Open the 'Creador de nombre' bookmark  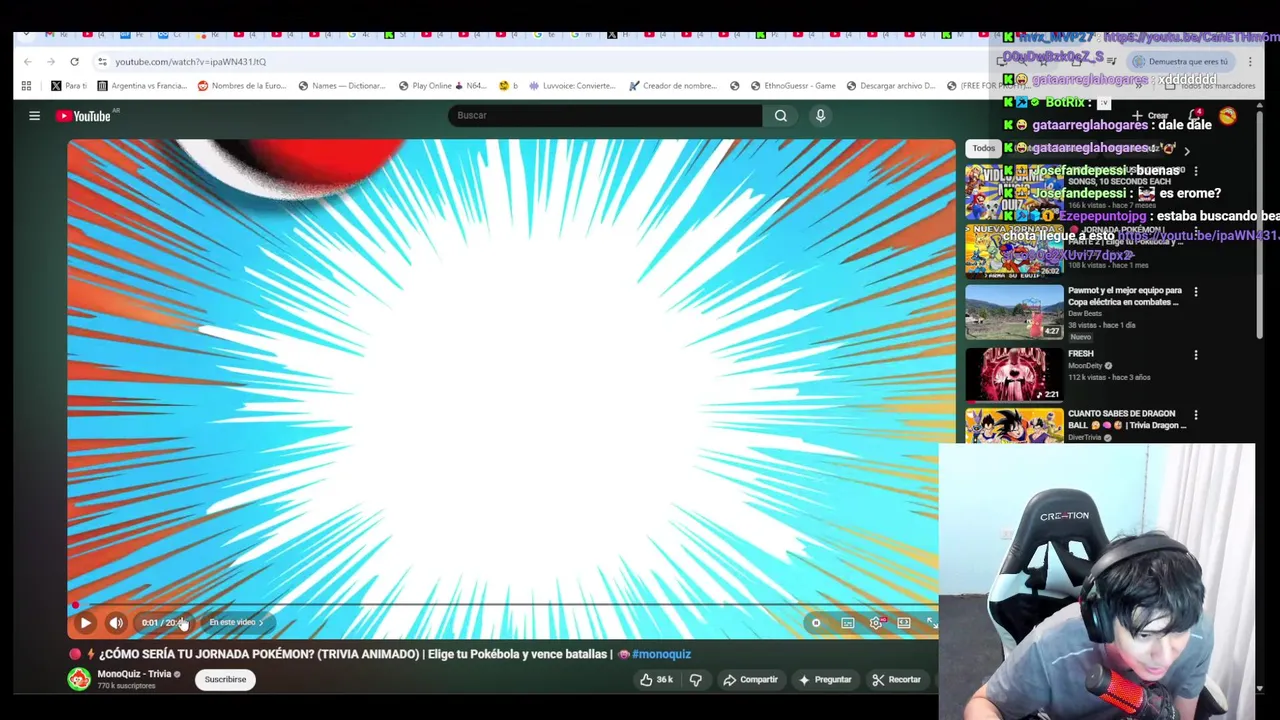[672, 86]
